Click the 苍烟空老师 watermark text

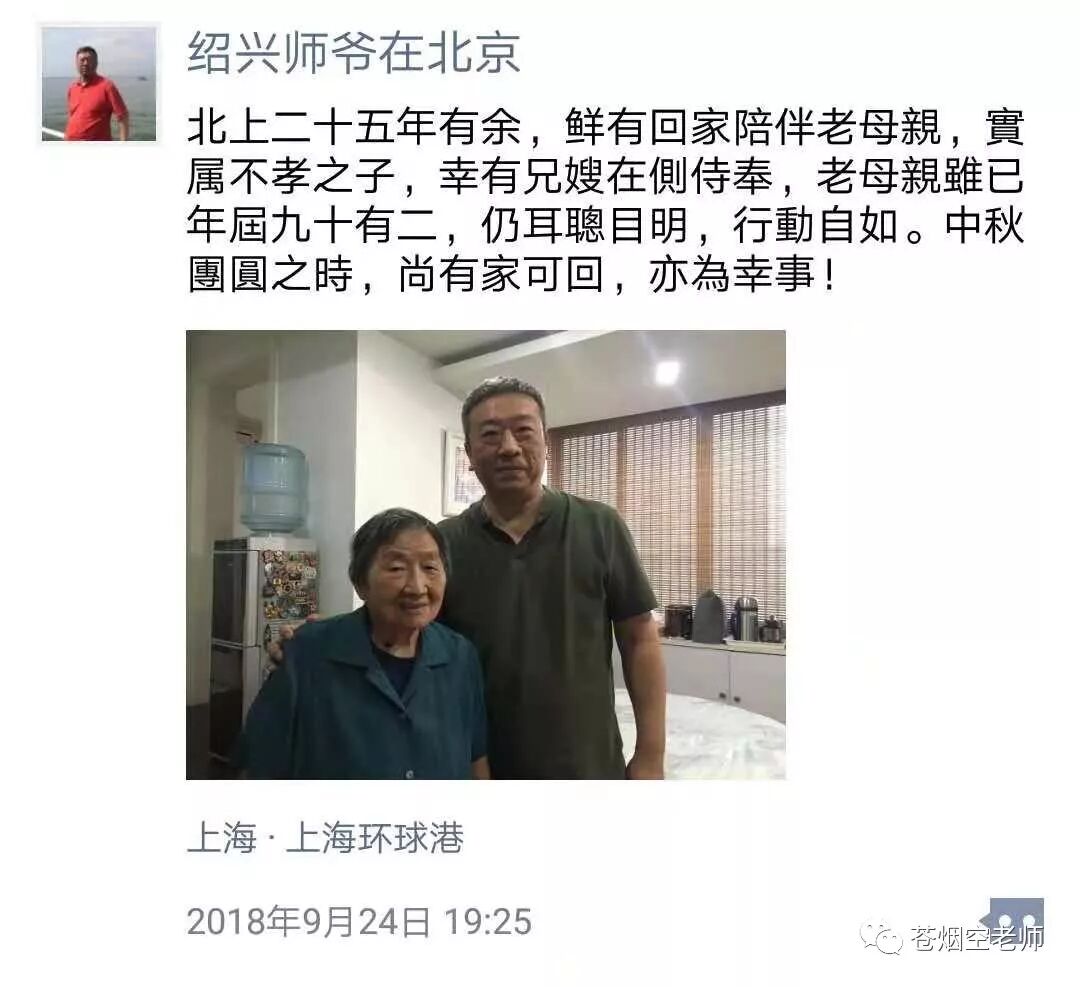pyautogui.click(x=977, y=938)
